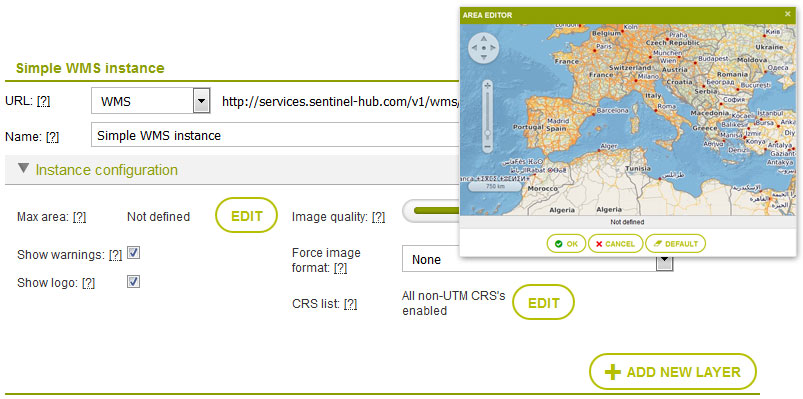Click the center dot of pan control

point(483,48)
